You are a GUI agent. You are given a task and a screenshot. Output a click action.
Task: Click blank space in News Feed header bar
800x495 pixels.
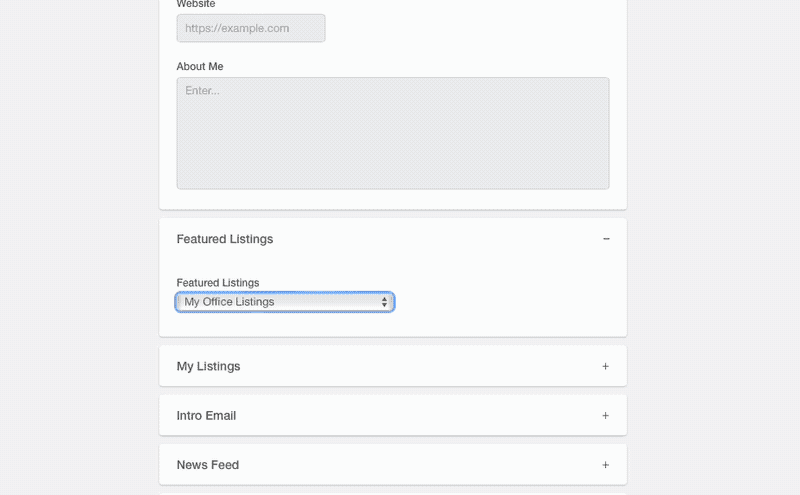[x=420, y=465]
